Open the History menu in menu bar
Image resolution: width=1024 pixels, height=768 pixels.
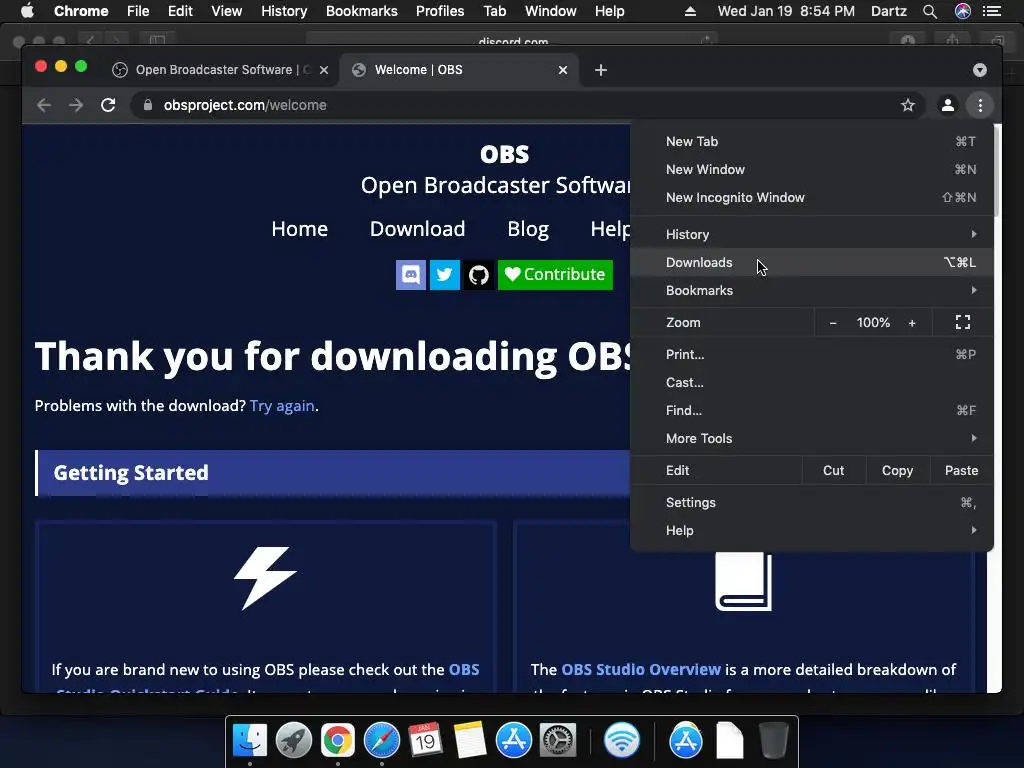coord(283,11)
